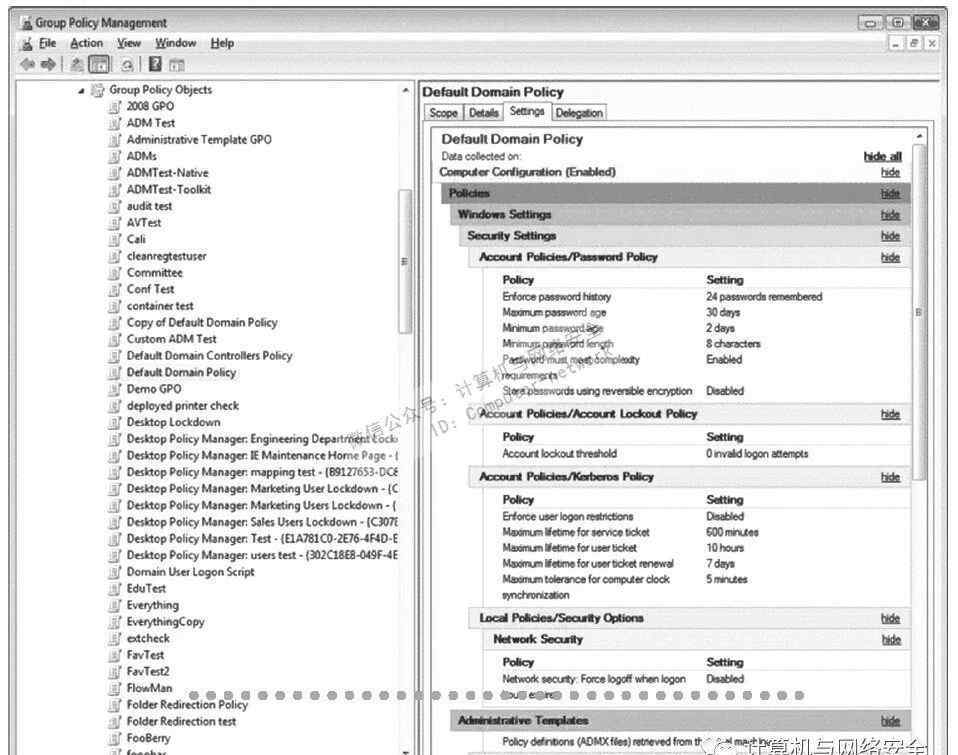The width and height of the screenshot is (958, 755).
Task: Click the settings report scroll-up arrow
Action: click(x=919, y=136)
